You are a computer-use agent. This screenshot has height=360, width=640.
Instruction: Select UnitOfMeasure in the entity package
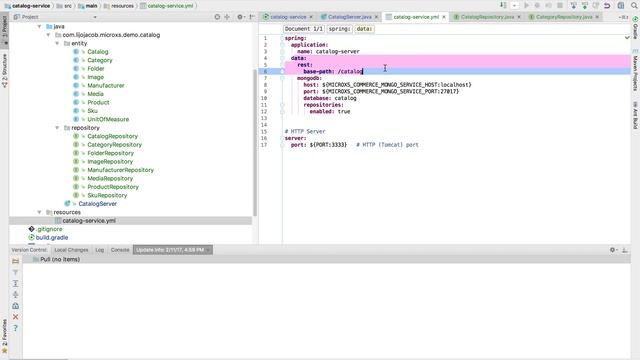(108, 119)
